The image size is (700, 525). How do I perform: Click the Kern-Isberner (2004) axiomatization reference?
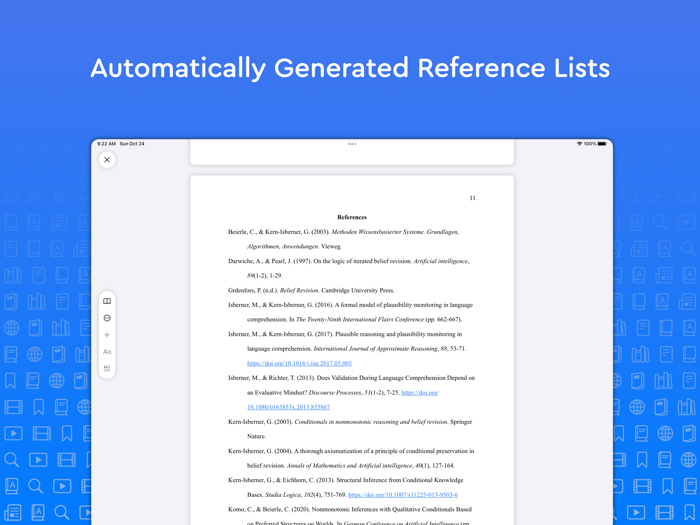pyautogui.click(x=351, y=458)
